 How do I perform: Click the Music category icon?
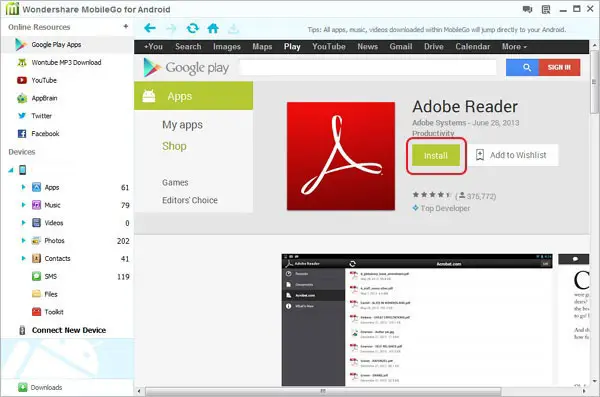(x=36, y=205)
